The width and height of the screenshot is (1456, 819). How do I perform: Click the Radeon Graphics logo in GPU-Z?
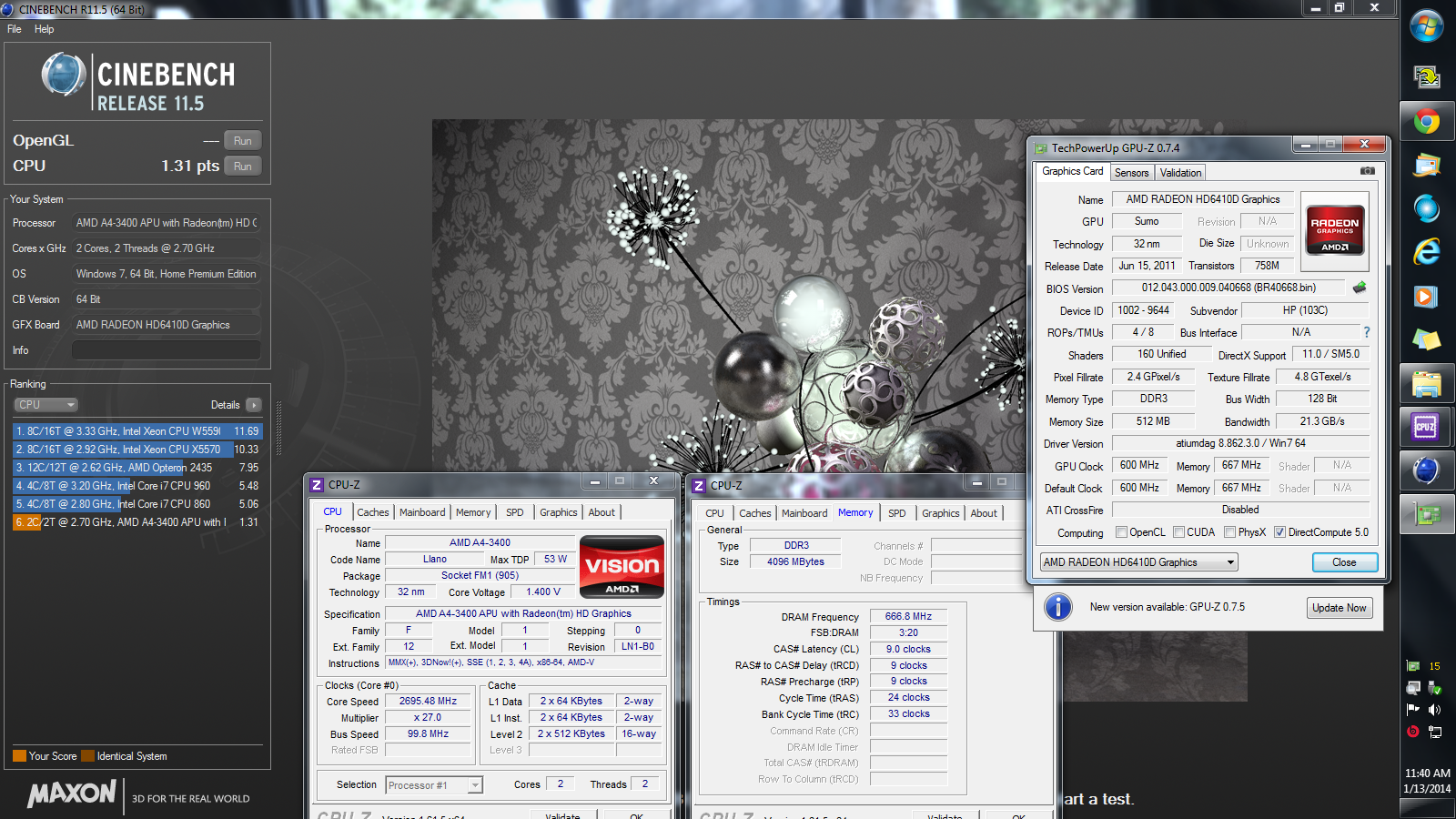coord(1335,231)
